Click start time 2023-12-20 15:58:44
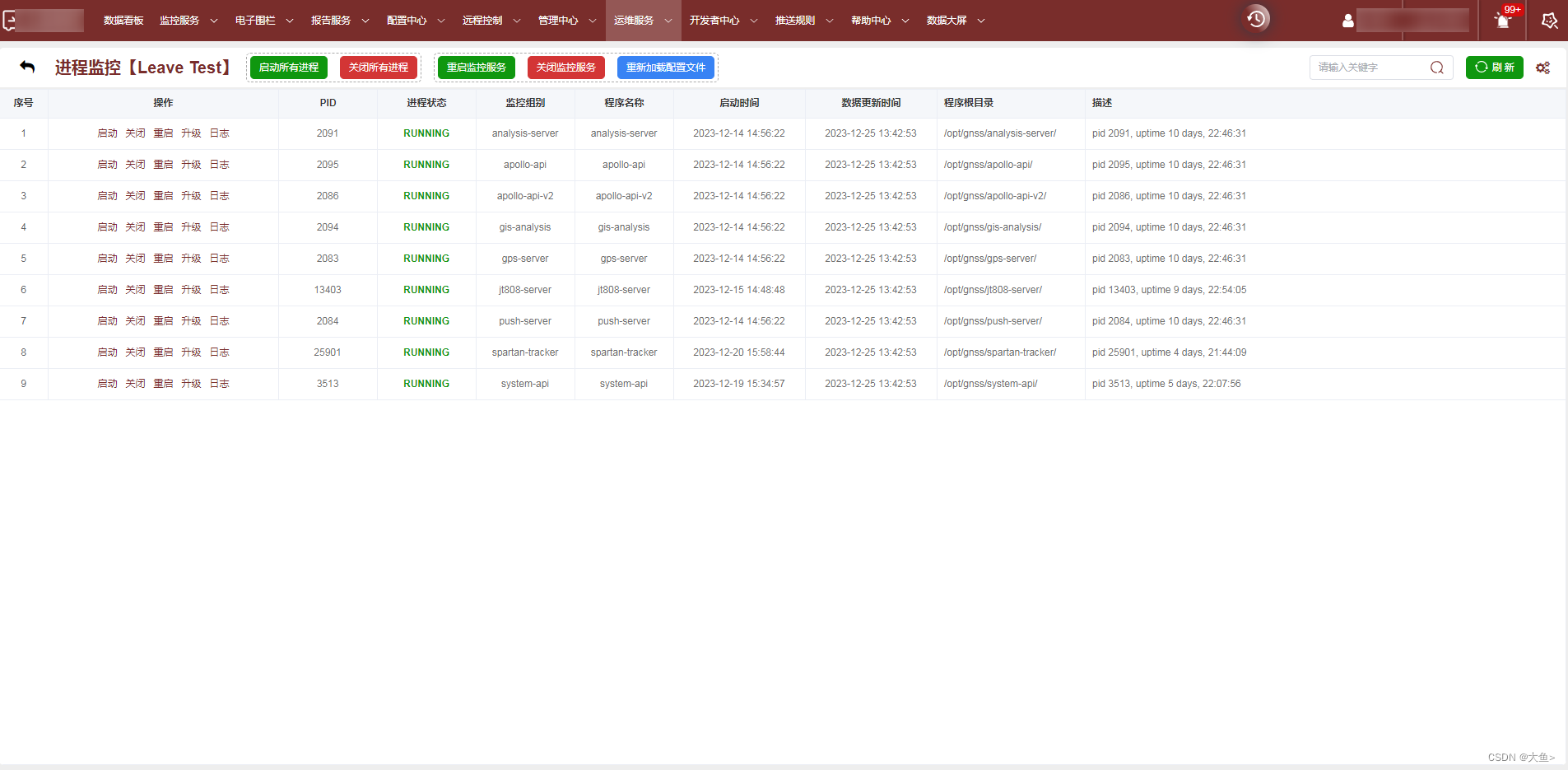 tap(739, 352)
